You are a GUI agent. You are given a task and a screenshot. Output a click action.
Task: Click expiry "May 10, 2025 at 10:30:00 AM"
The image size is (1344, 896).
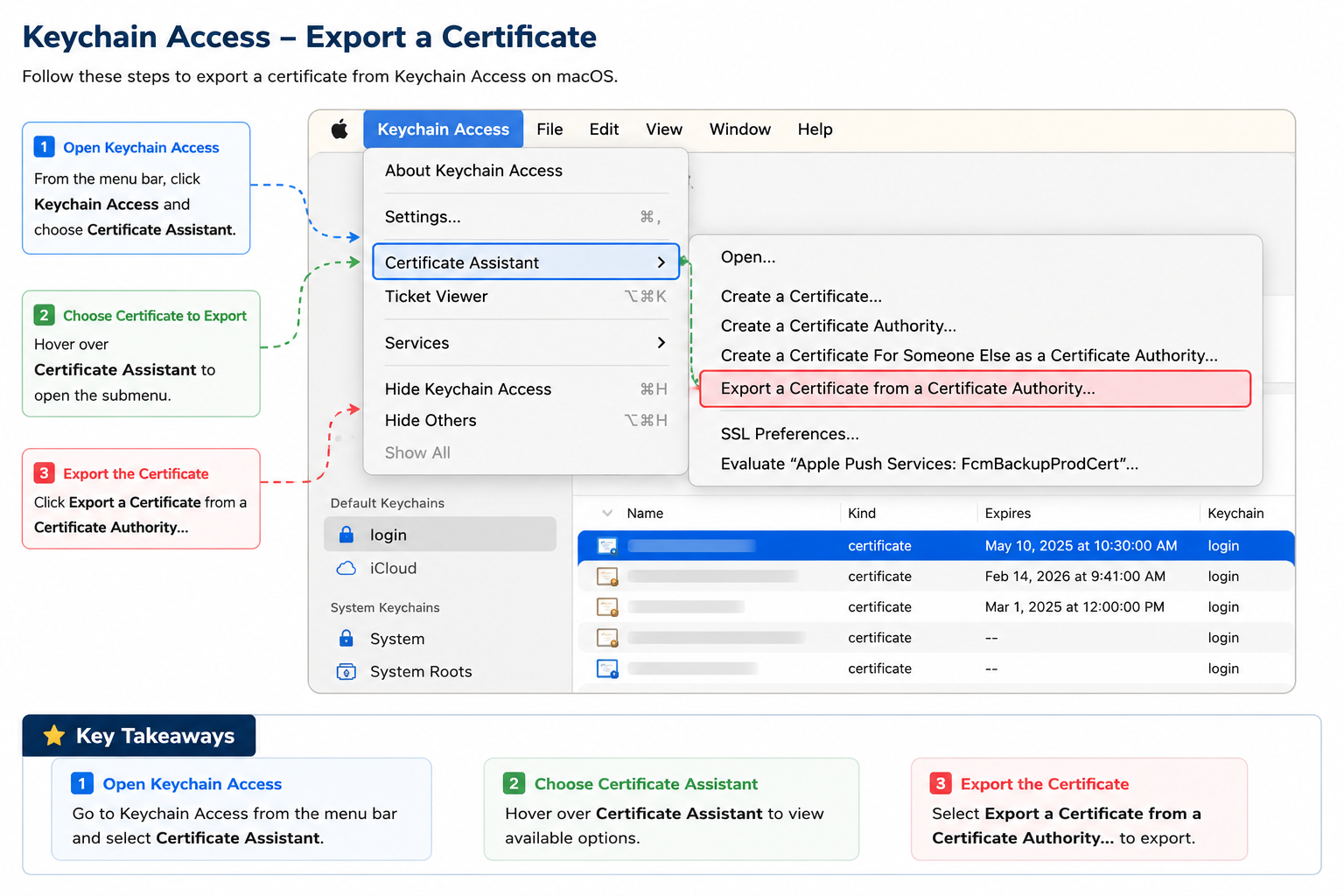coord(1081,546)
